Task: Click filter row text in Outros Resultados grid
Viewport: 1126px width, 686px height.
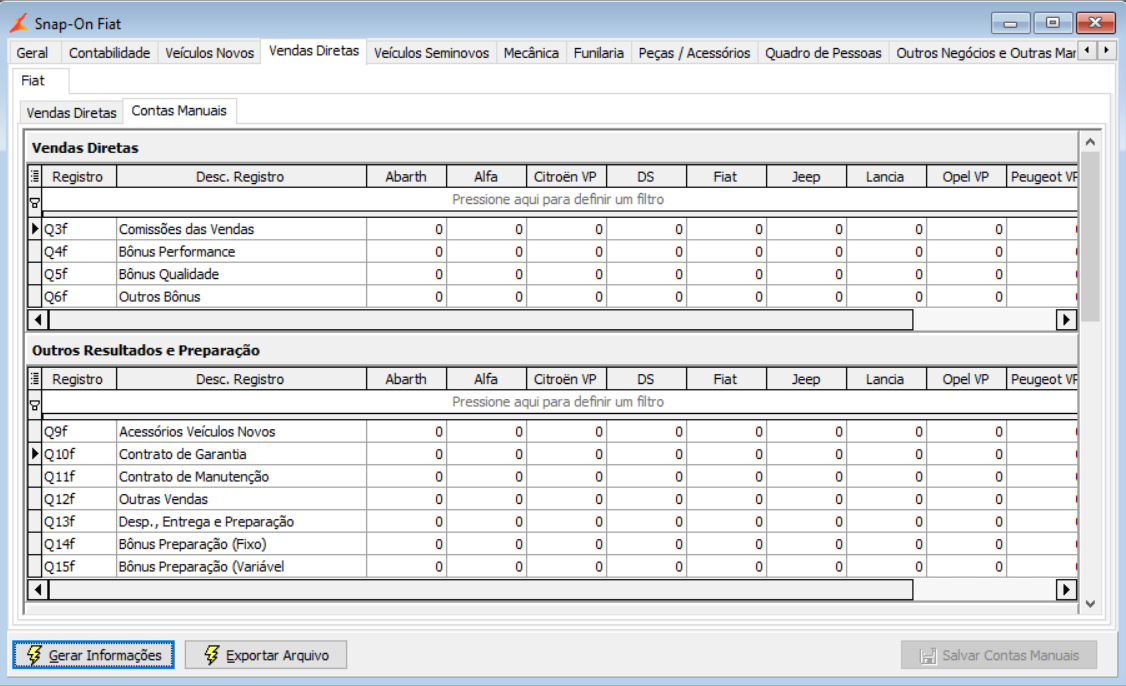Action: click(557, 402)
